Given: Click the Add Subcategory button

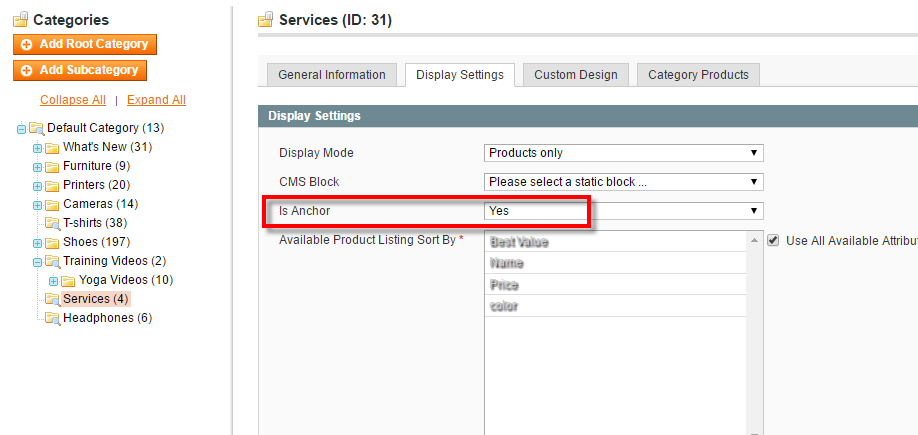Looking at the screenshot, I should click(81, 70).
